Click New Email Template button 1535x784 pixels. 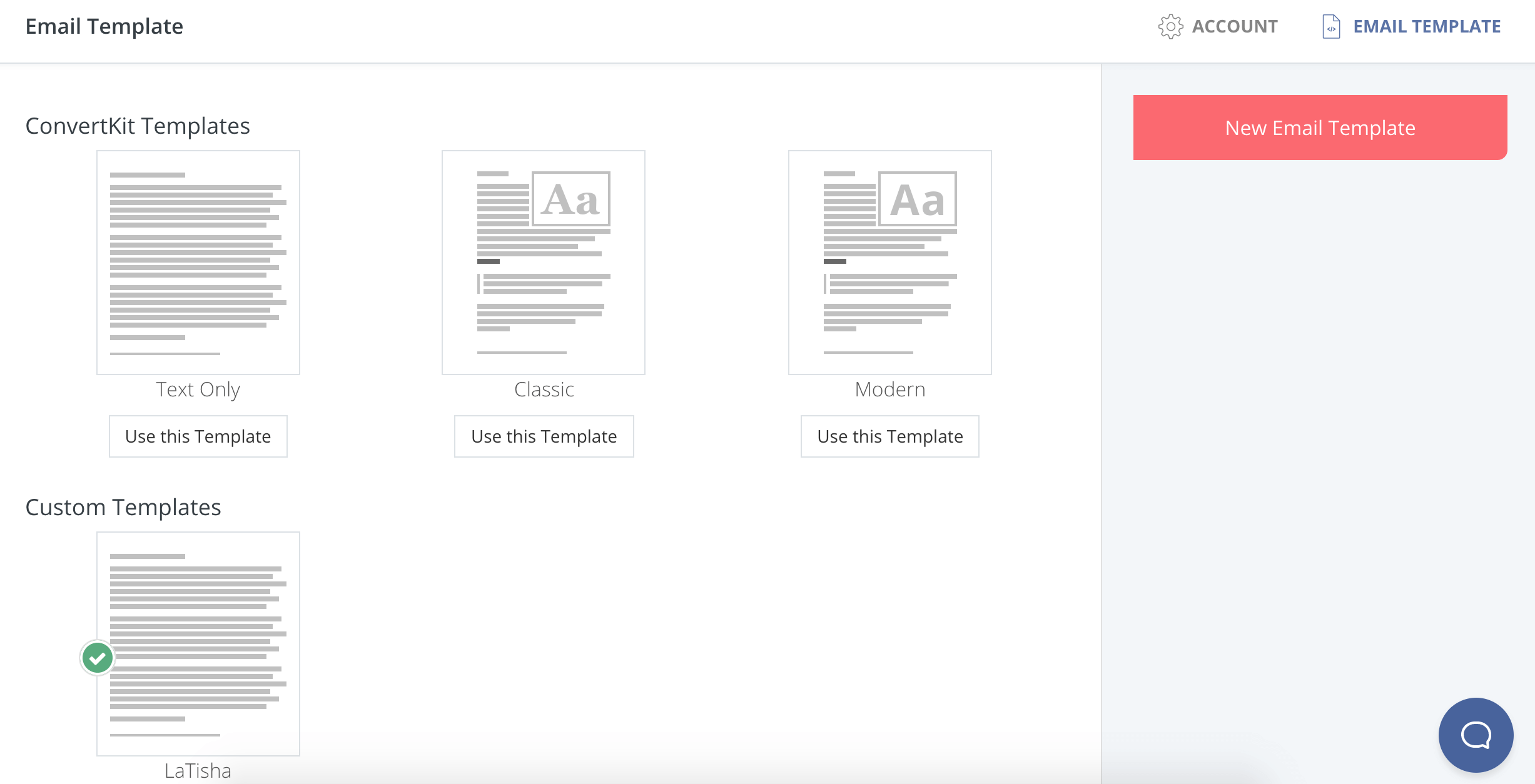pos(1319,127)
